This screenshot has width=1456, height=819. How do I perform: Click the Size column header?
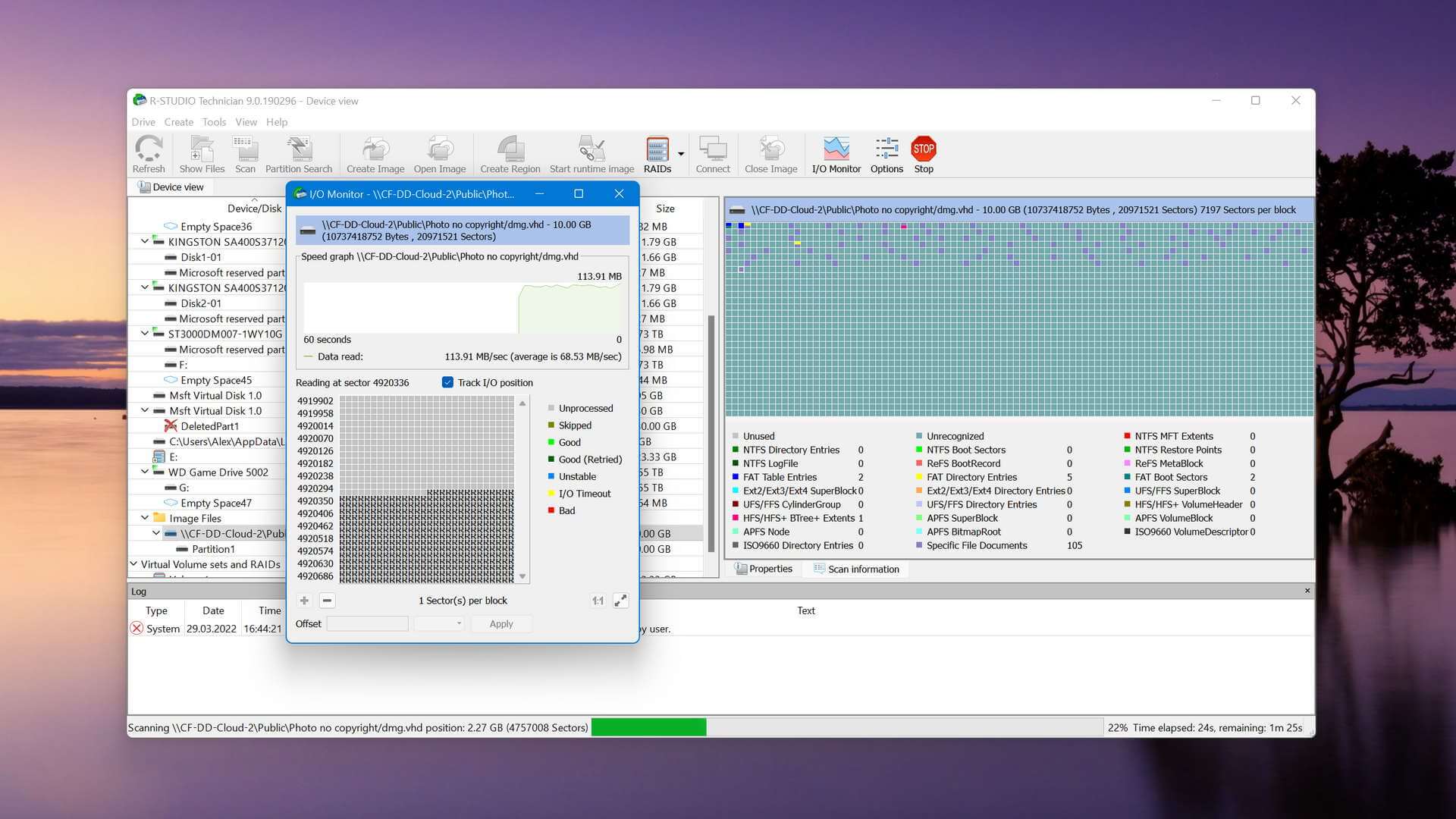[x=666, y=208]
